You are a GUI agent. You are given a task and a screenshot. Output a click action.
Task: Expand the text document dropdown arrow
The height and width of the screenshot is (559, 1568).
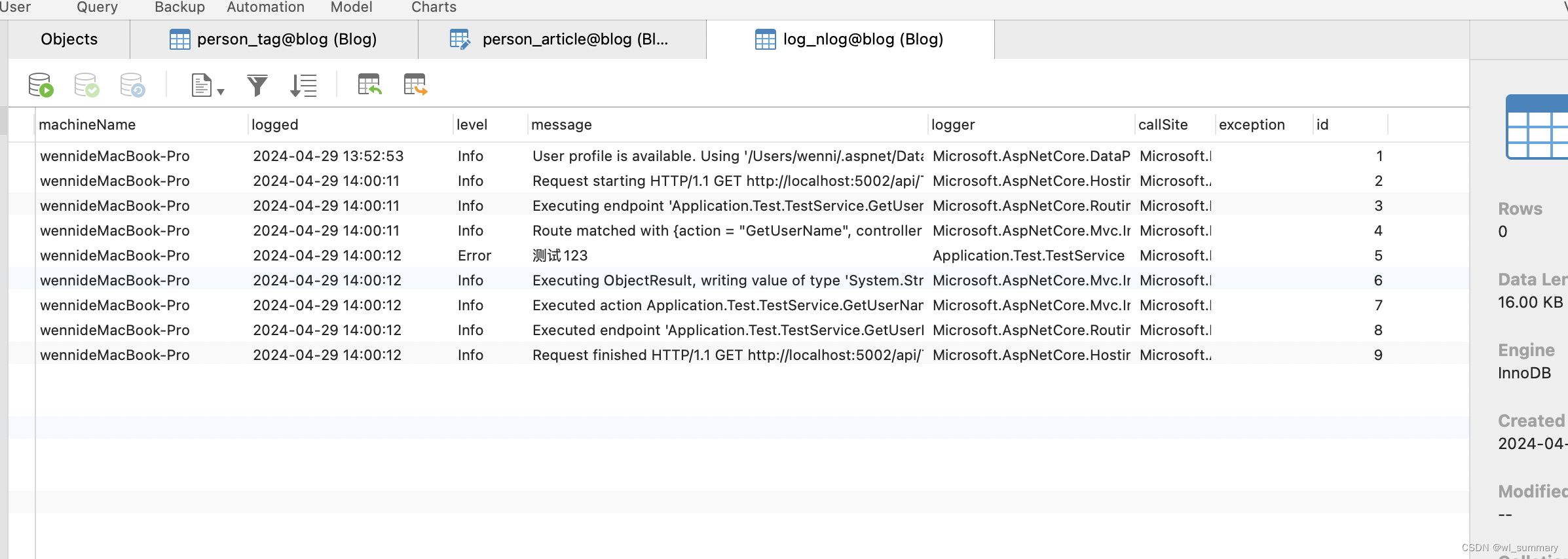(x=221, y=92)
